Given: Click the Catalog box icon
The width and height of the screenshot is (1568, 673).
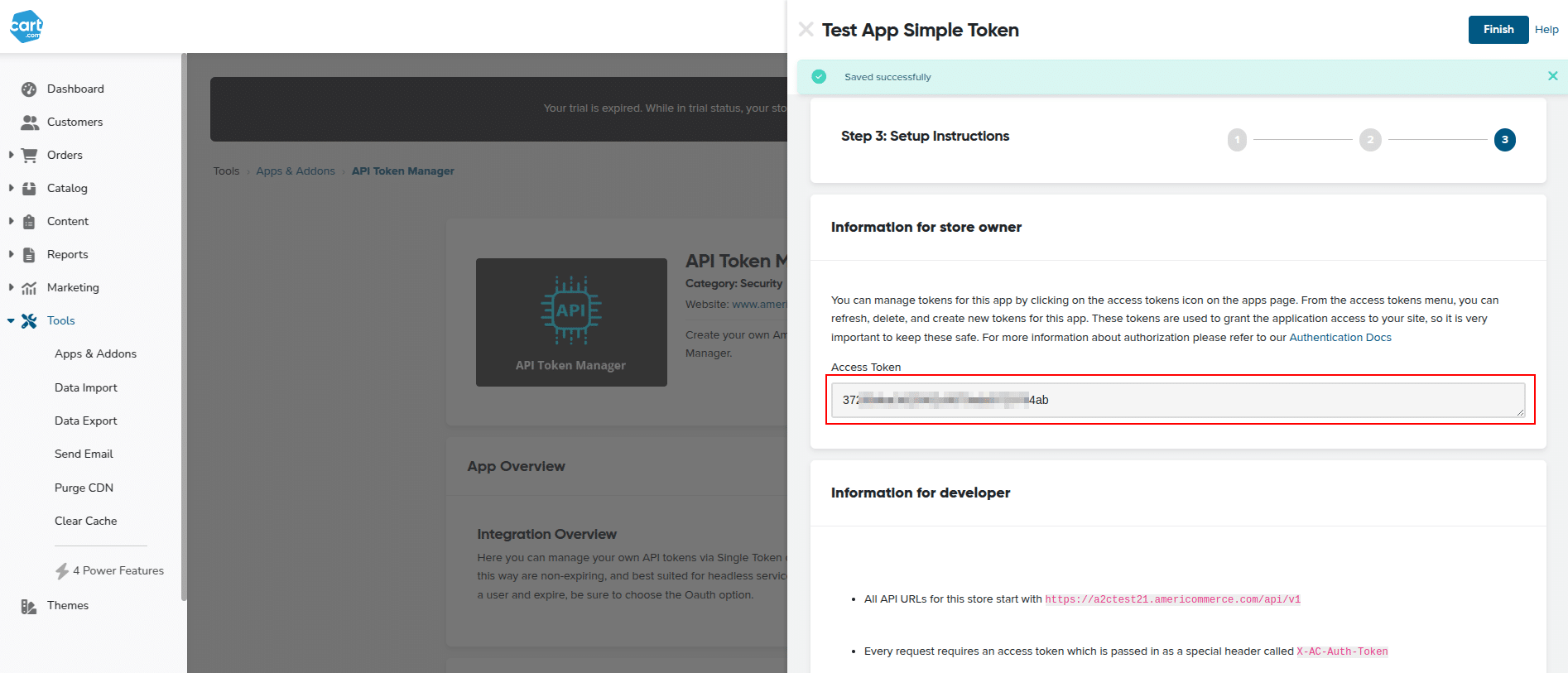Looking at the screenshot, I should [29, 188].
